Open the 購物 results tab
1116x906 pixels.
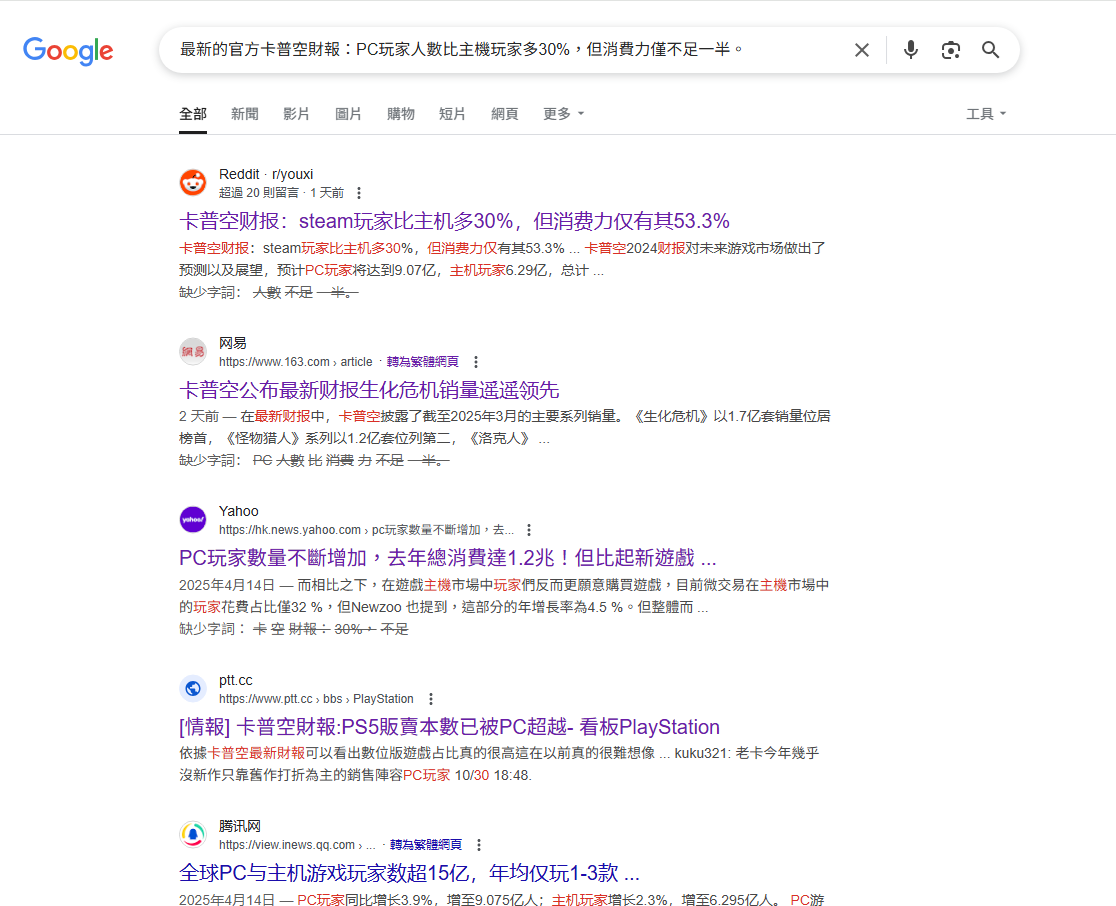point(401,114)
